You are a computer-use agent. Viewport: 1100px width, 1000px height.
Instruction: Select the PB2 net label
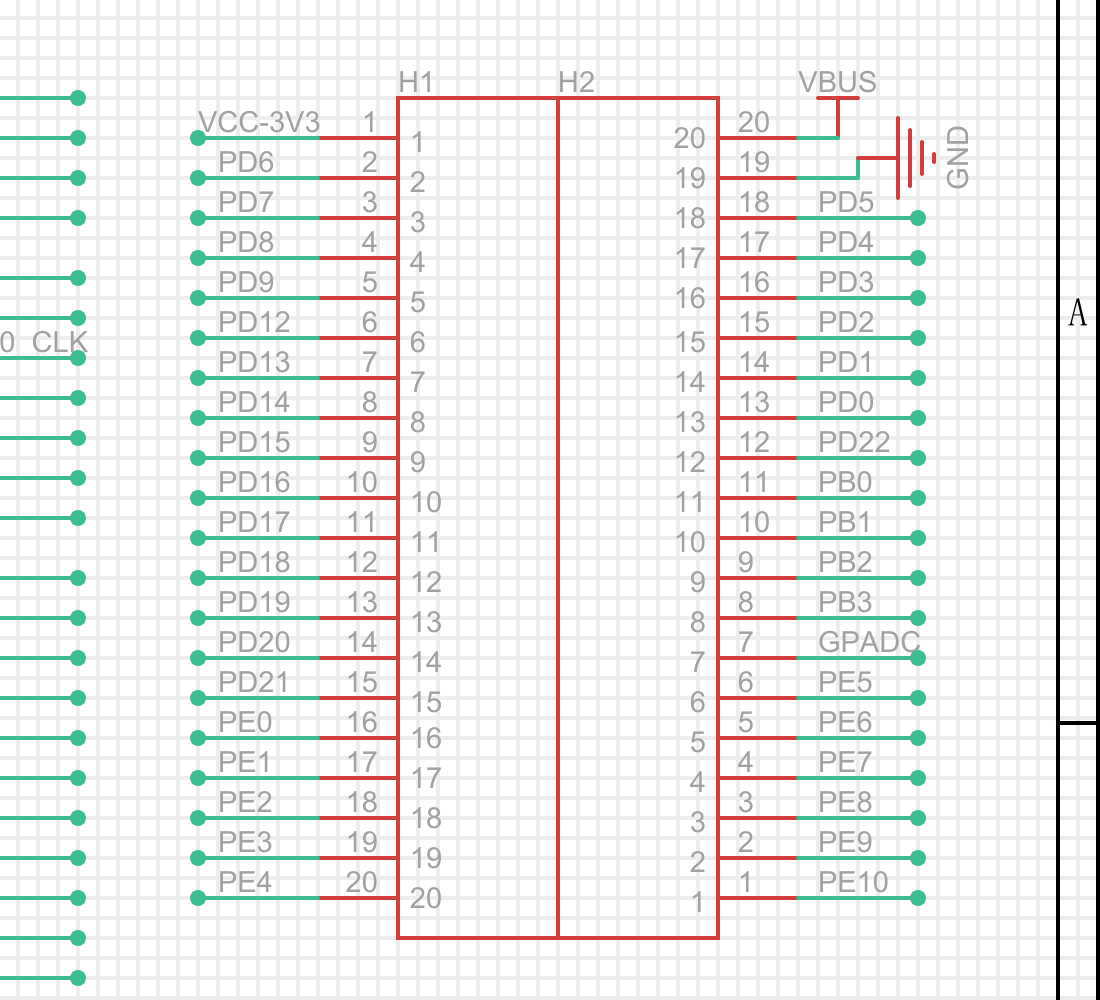pos(845,562)
